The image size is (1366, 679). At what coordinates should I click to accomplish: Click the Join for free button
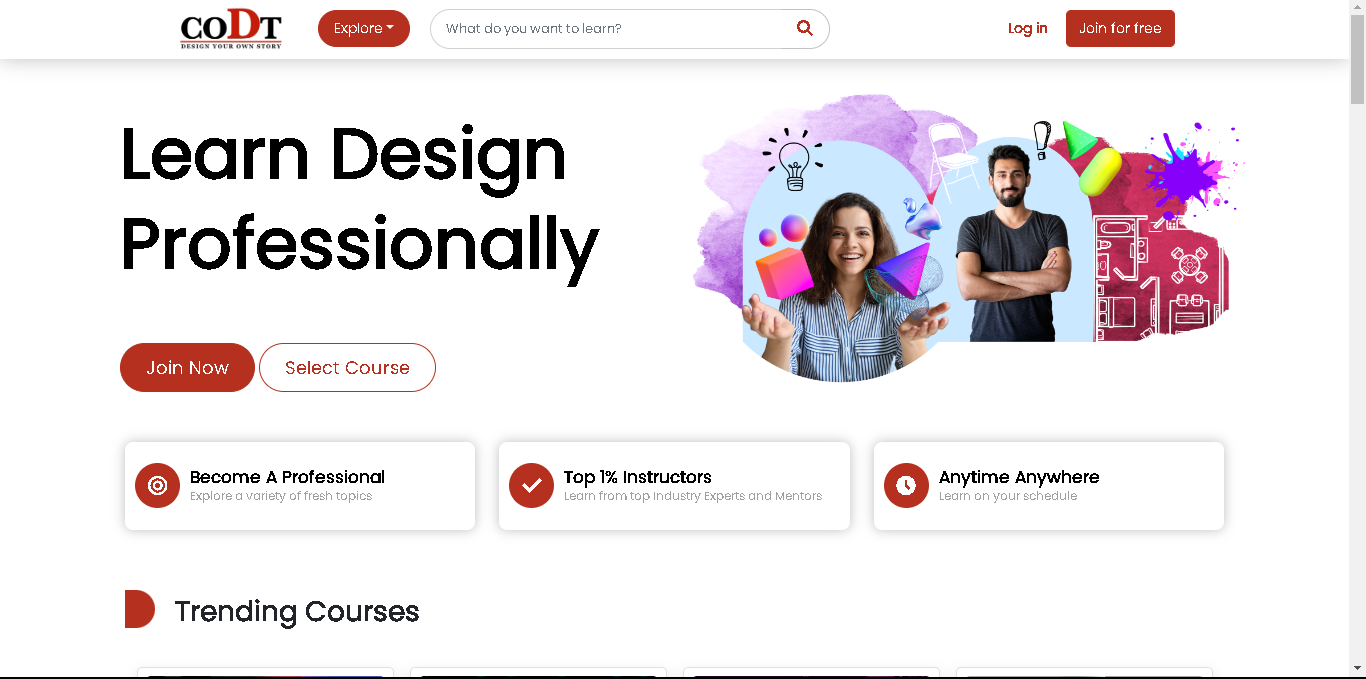pyautogui.click(x=1120, y=28)
